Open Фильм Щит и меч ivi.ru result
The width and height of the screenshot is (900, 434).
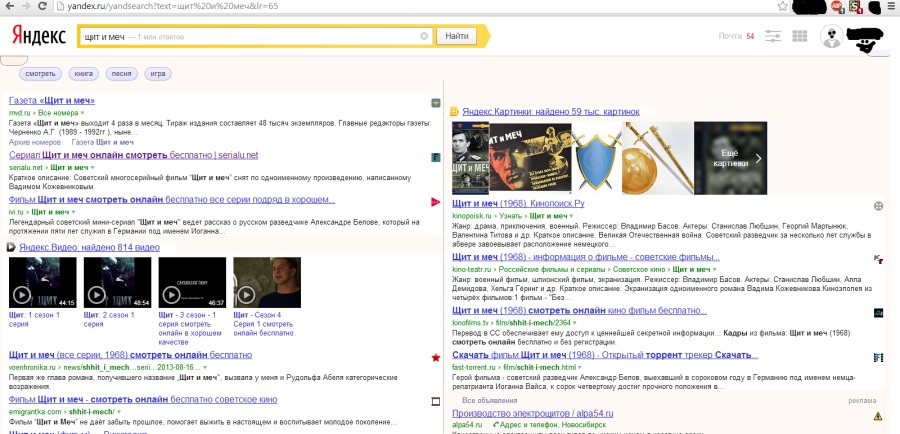(172, 200)
